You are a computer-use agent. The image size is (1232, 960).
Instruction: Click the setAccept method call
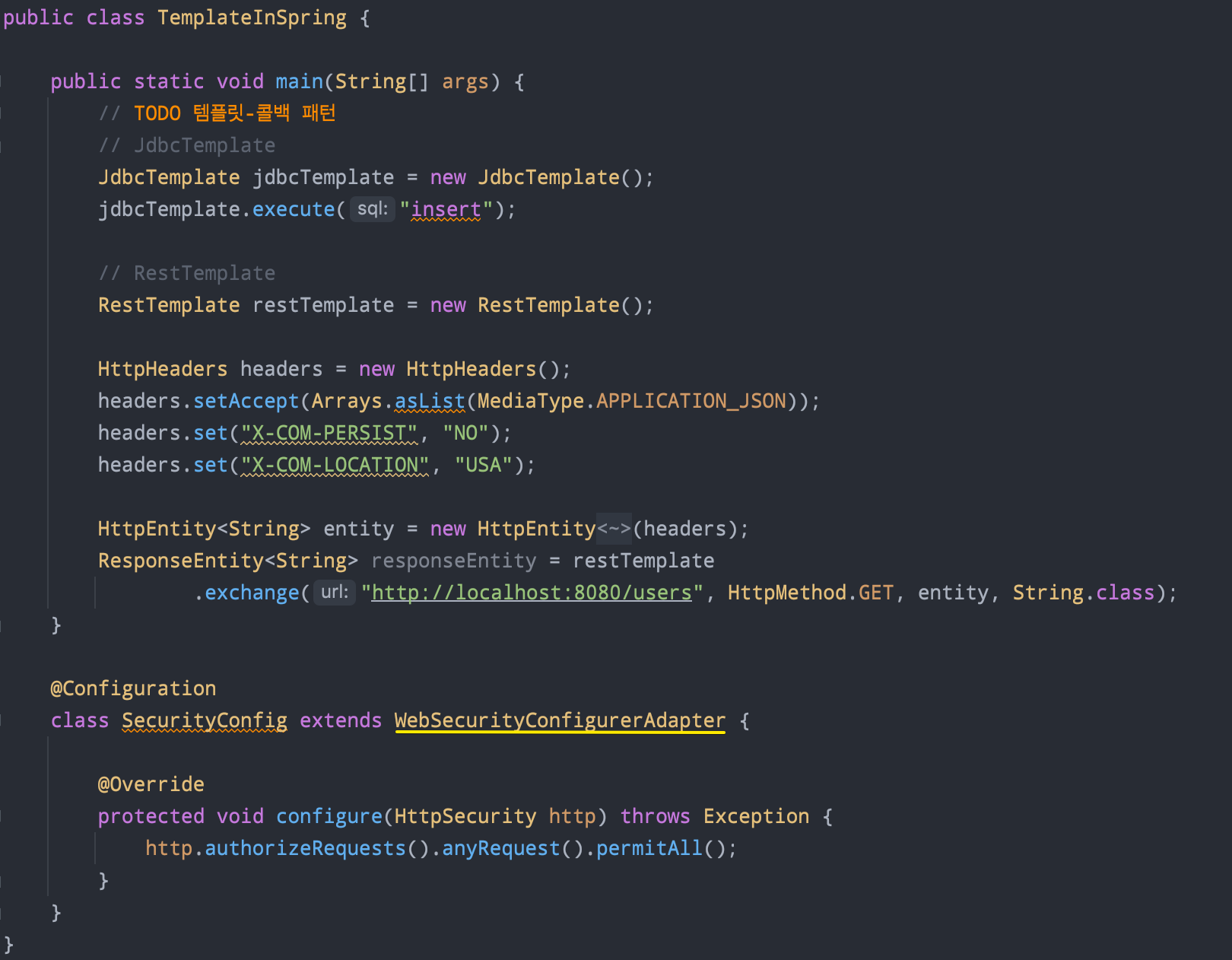(246, 401)
